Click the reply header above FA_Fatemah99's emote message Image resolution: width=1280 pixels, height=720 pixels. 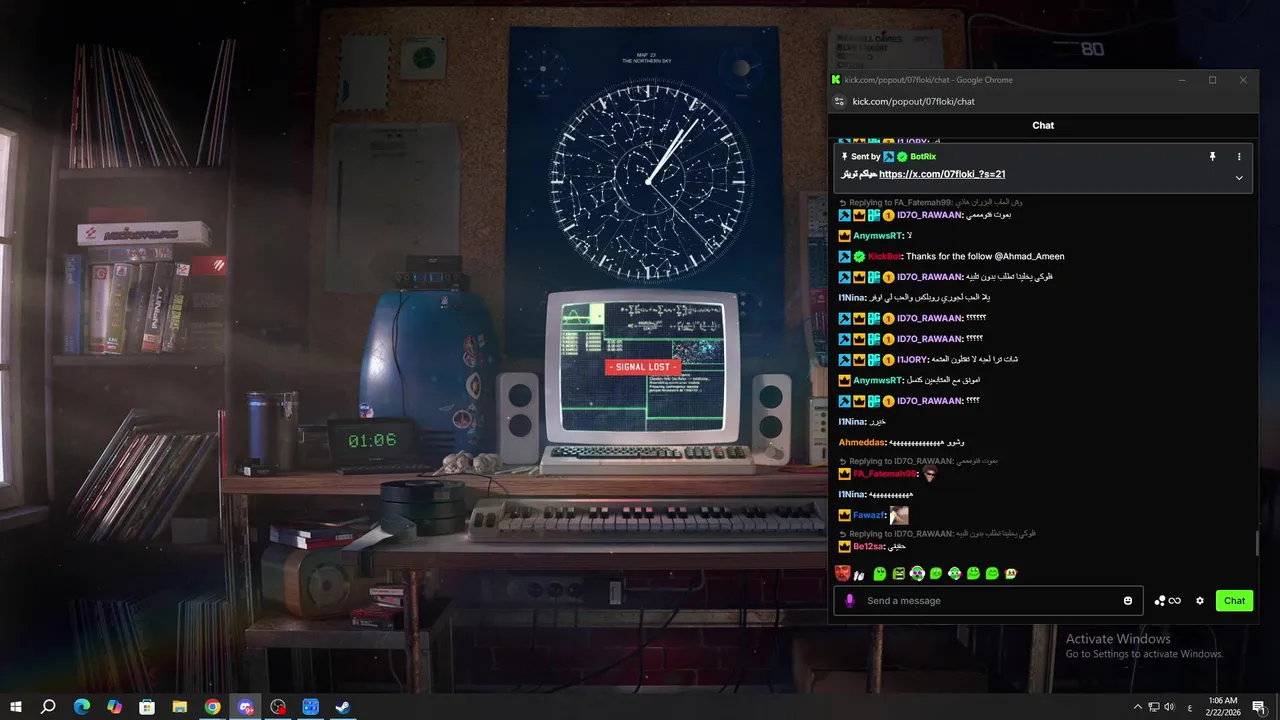coord(918,461)
